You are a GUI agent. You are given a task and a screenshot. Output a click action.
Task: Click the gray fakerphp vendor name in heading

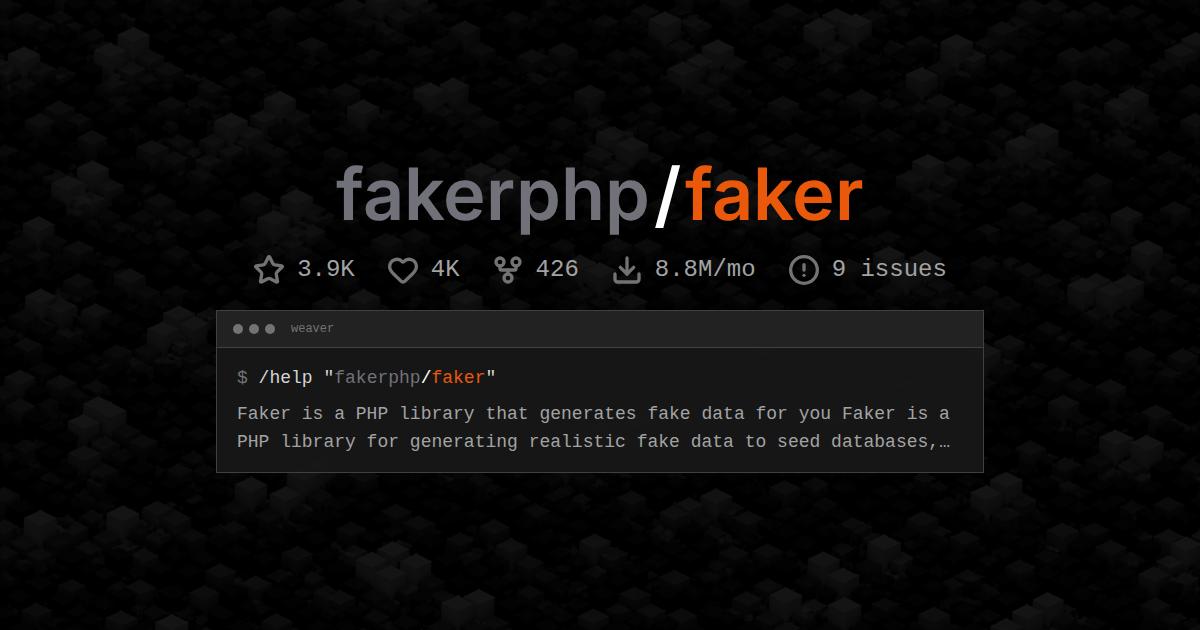click(x=492, y=196)
